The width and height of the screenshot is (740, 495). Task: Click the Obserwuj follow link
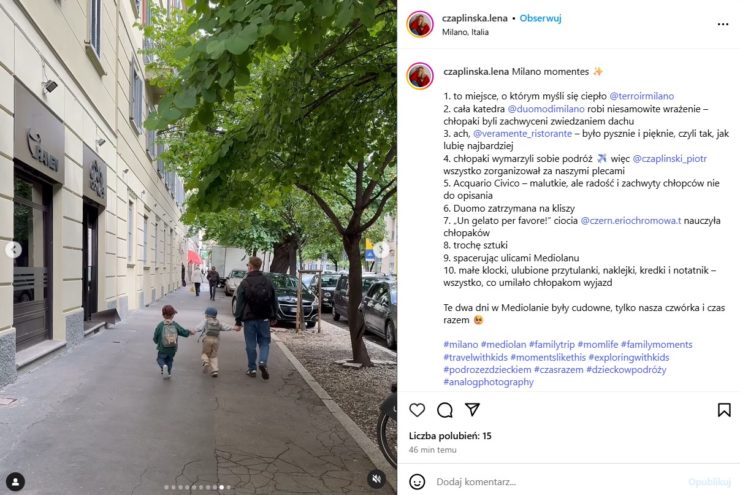click(540, 18)
